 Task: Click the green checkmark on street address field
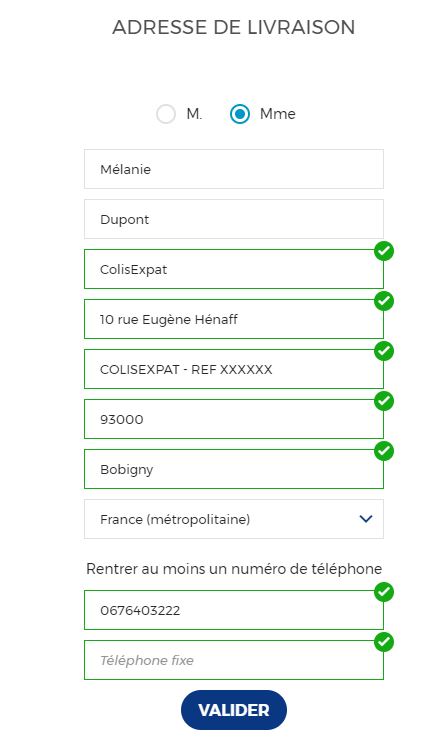[x=384, y=301]
